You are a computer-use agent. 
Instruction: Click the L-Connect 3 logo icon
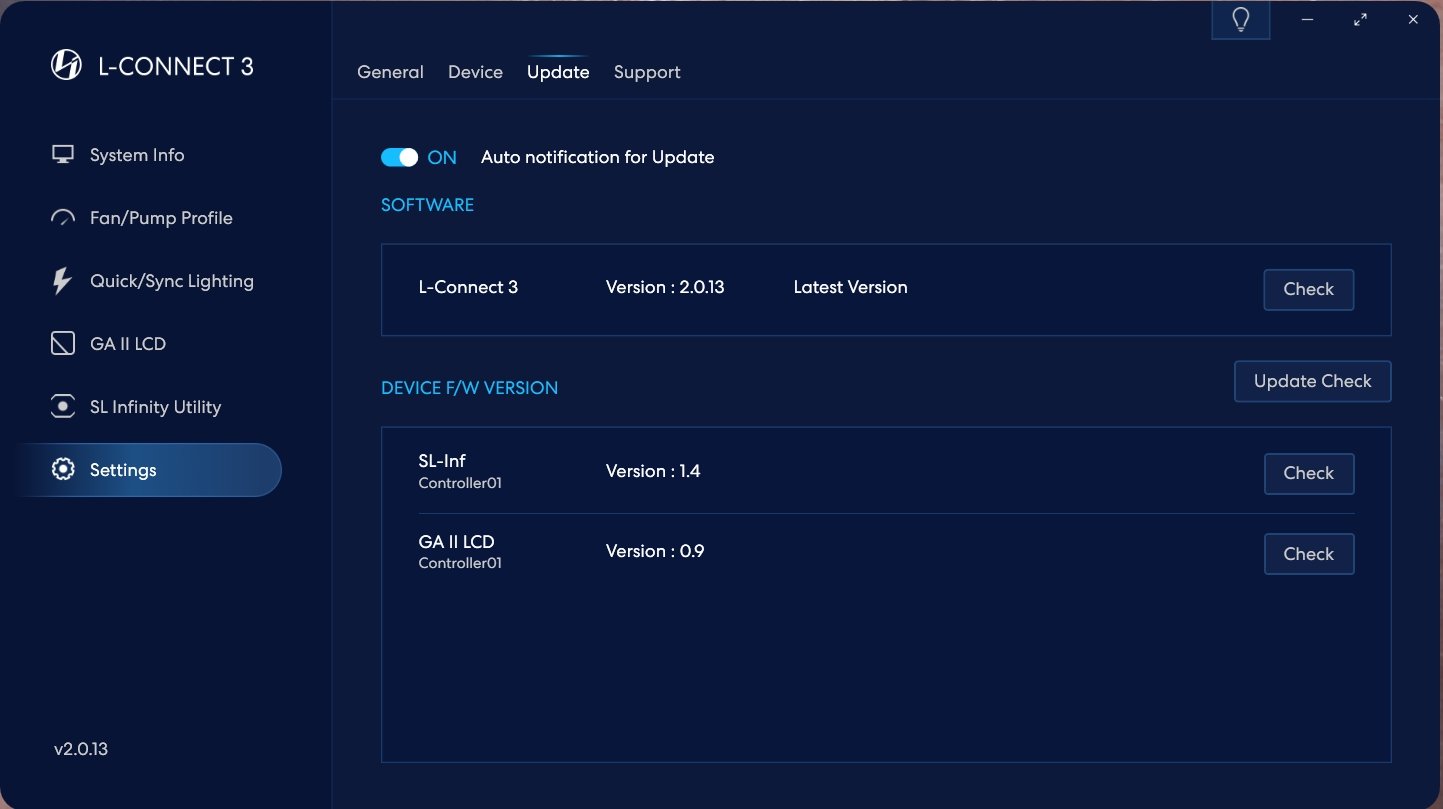(x=66, y=66)
